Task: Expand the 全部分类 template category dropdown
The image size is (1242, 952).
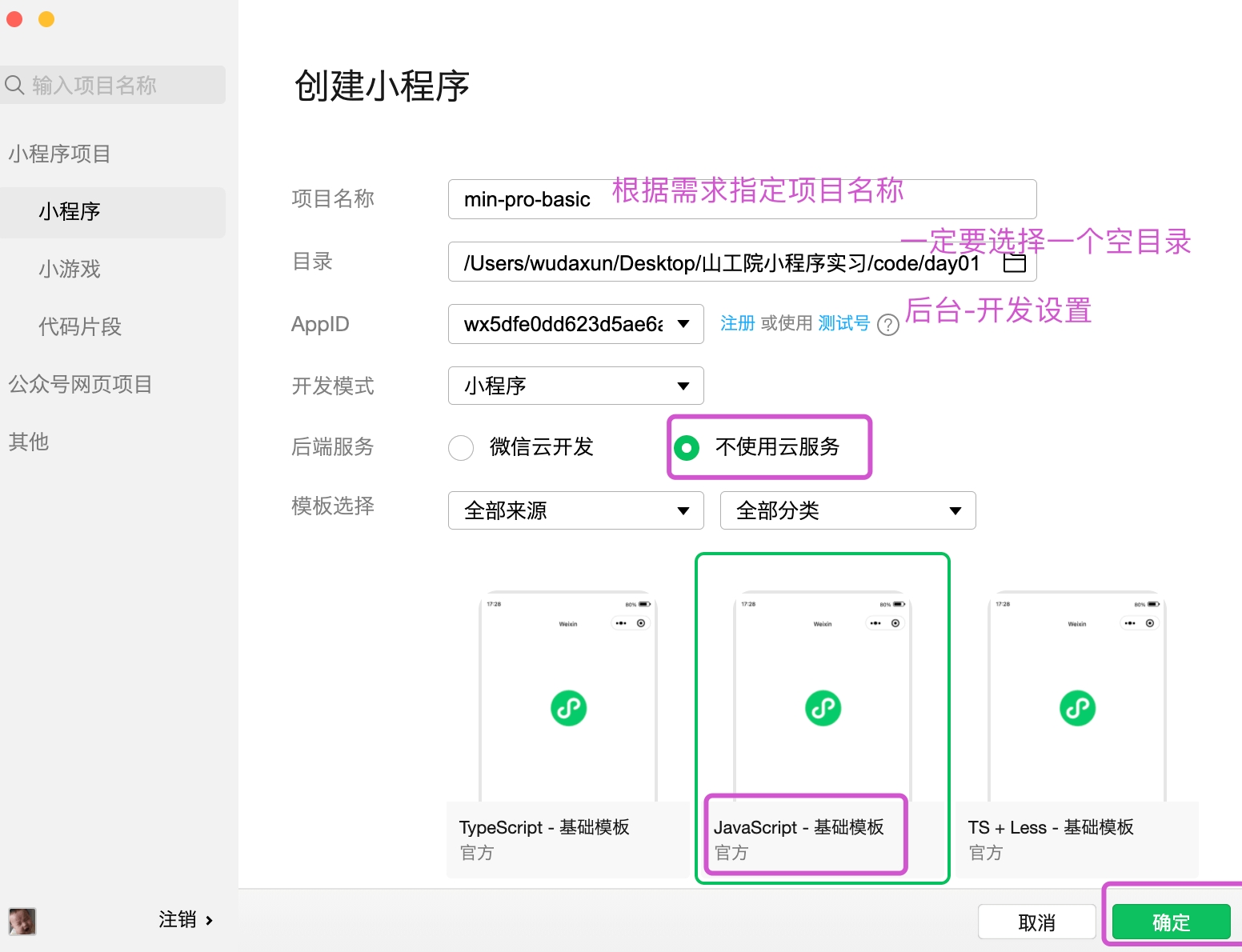Action: tap(848, 510)
